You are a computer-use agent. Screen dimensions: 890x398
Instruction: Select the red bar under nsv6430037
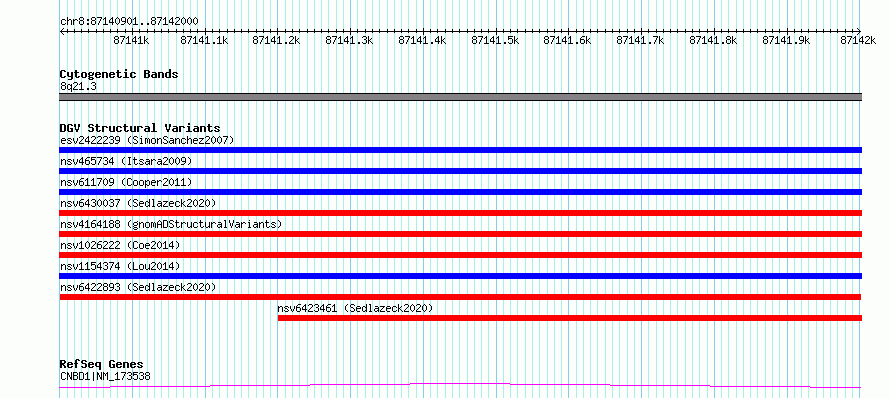(460, 213)
